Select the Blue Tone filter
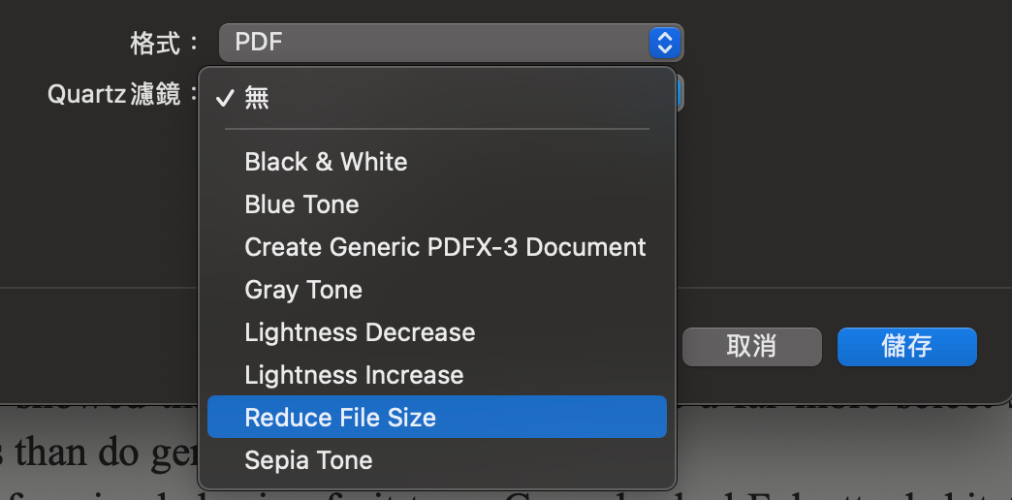The image size is (1012, 500). pyautogui.click(x=302, y=205)
